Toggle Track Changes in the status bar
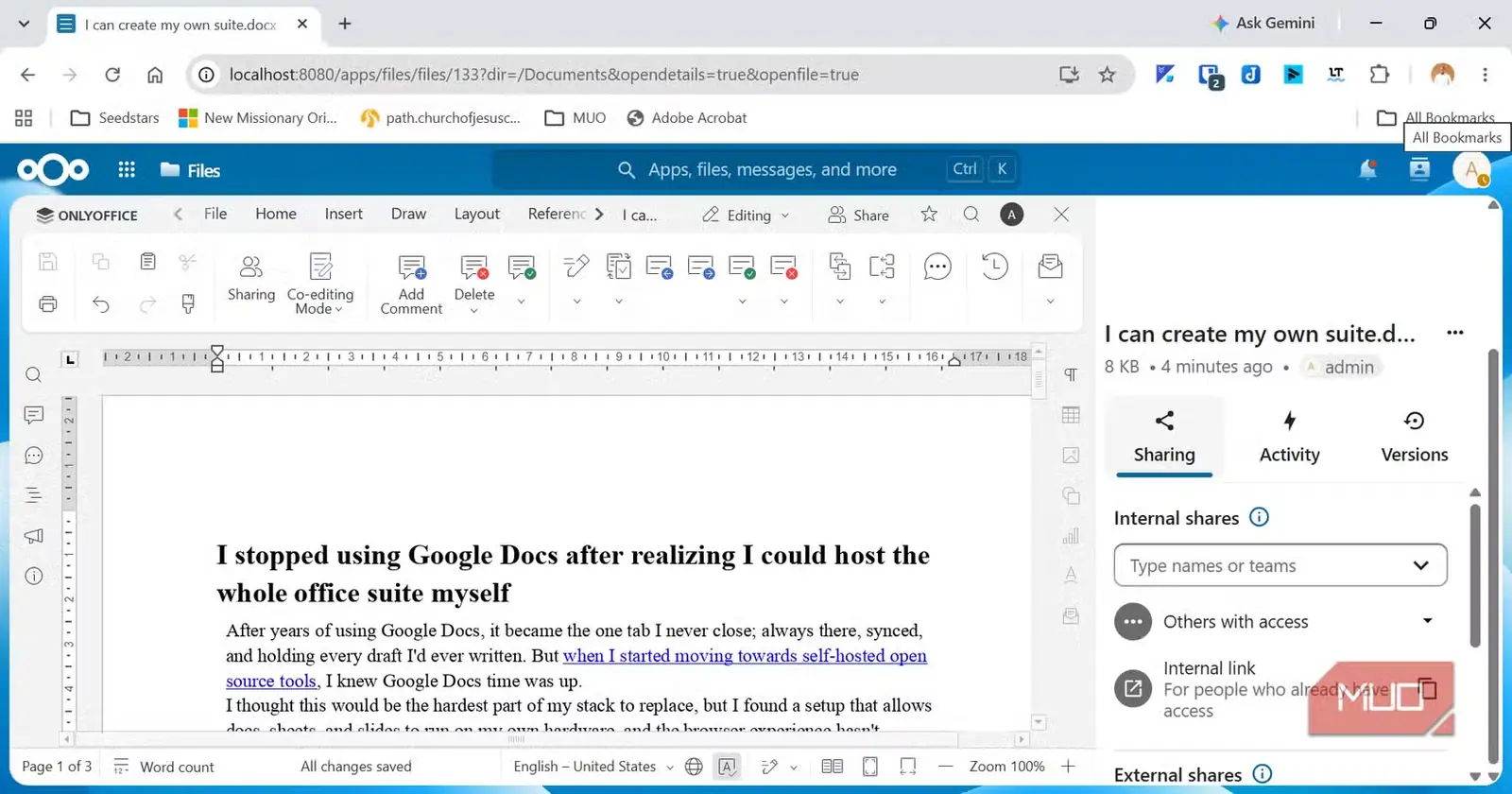Image resolution: width=1512 pixels, height=794 pixels. tap(770, 767)
